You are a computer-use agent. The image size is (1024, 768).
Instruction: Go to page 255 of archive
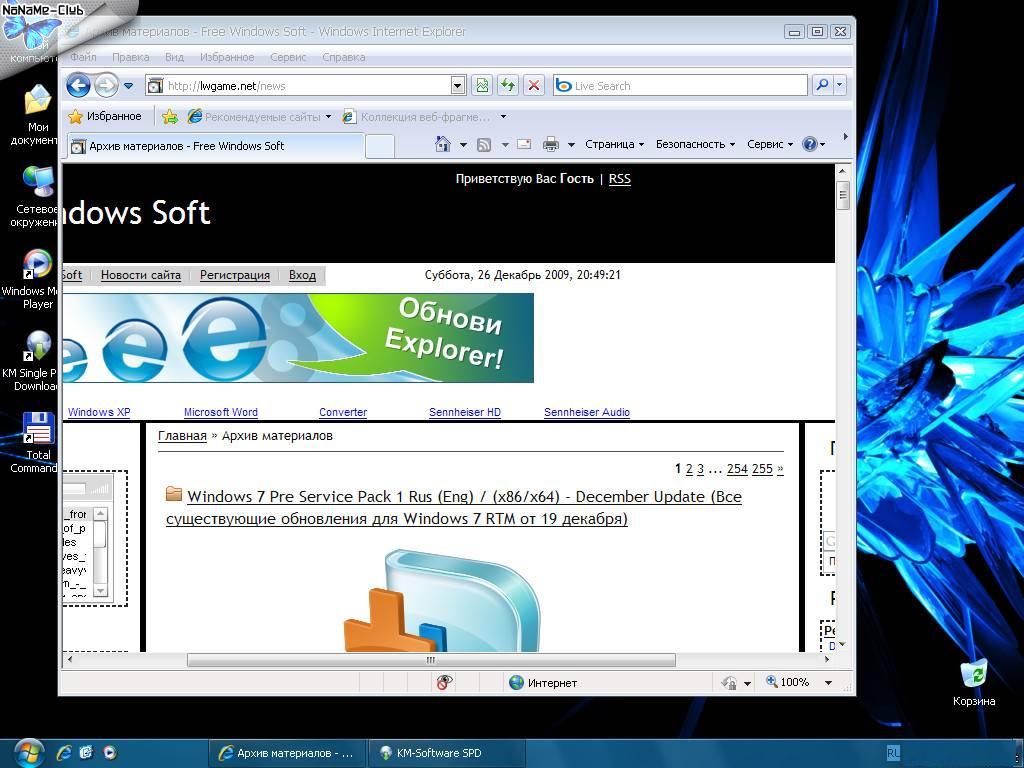762,469
